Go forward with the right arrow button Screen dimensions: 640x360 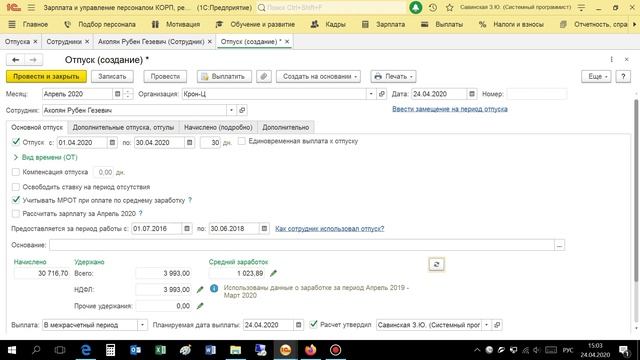(33, 60)
